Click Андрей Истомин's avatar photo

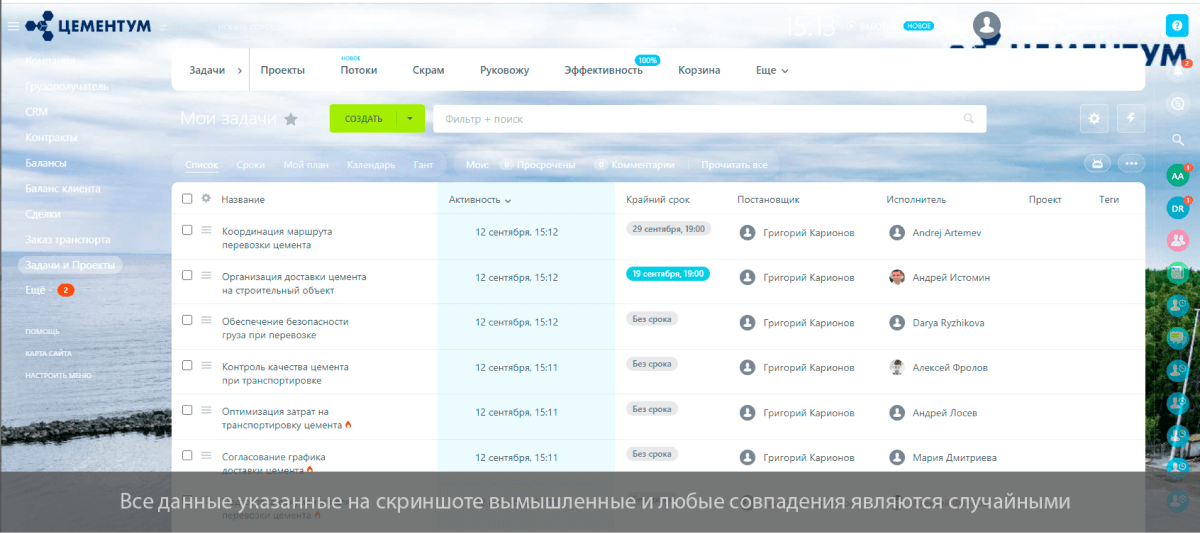point(897,277)
